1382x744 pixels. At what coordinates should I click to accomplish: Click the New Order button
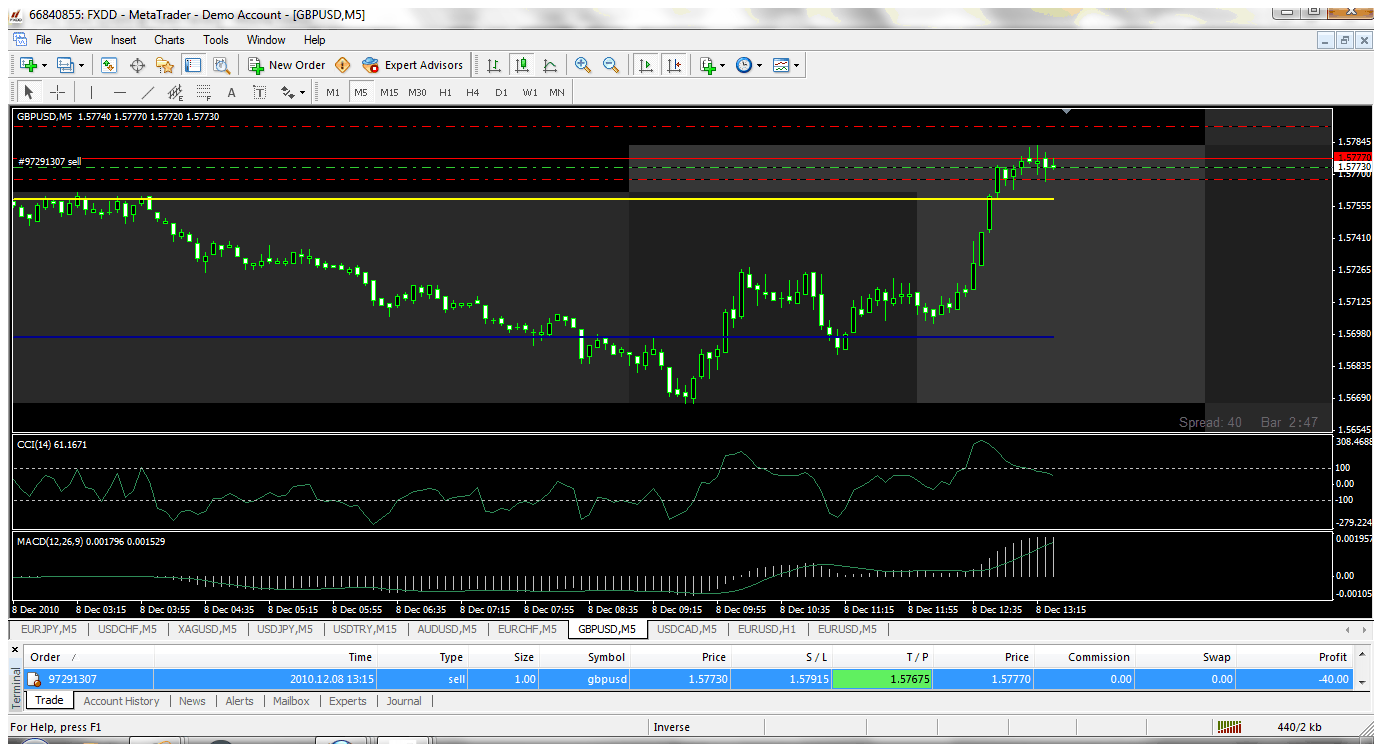[287, 65]
